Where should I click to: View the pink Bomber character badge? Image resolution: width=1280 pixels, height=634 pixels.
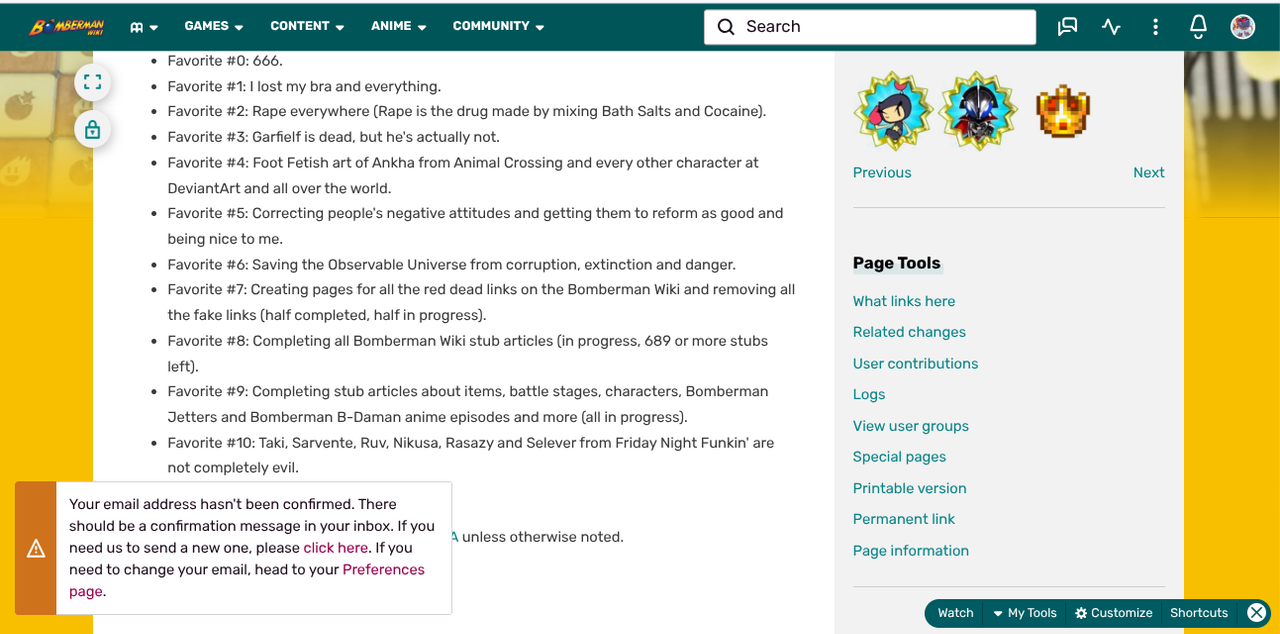(x=894, y=111)
